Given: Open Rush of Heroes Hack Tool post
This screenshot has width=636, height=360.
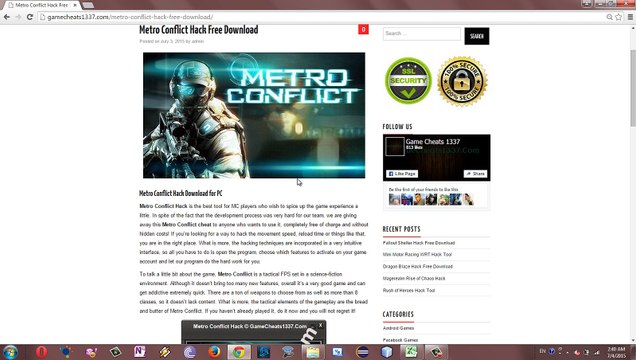Looking at the screenshot, I should point(409,290).
